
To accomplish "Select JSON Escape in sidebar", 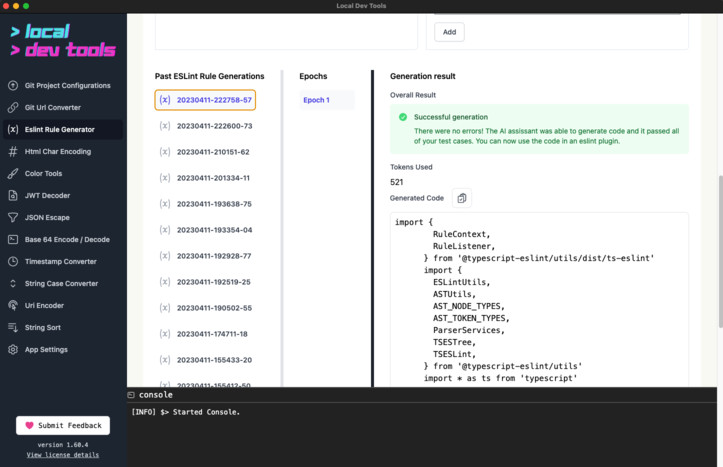I will point(63,218).
